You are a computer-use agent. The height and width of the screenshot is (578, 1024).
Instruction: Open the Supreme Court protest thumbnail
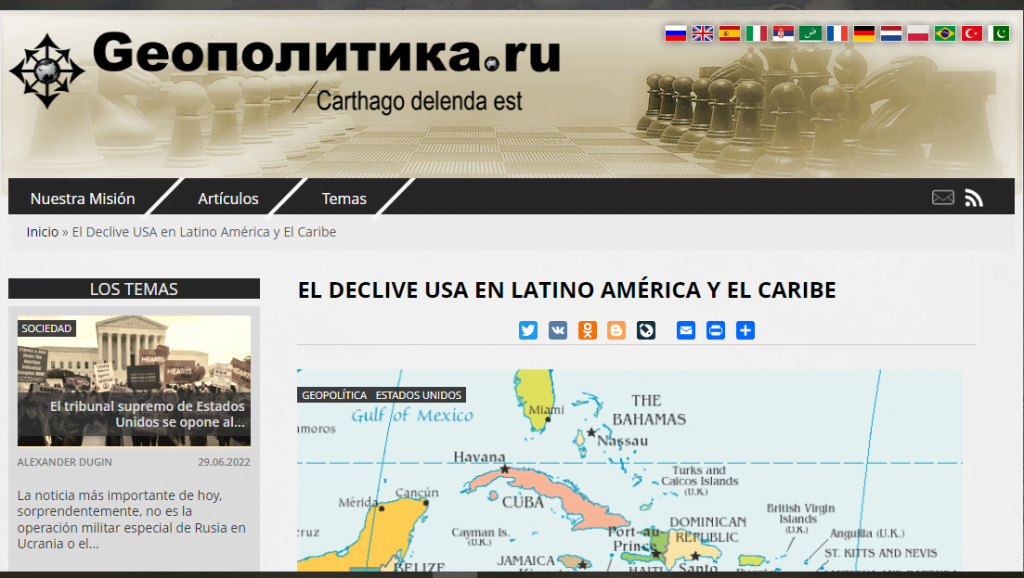pyautogui.click(x=134, y=381)
